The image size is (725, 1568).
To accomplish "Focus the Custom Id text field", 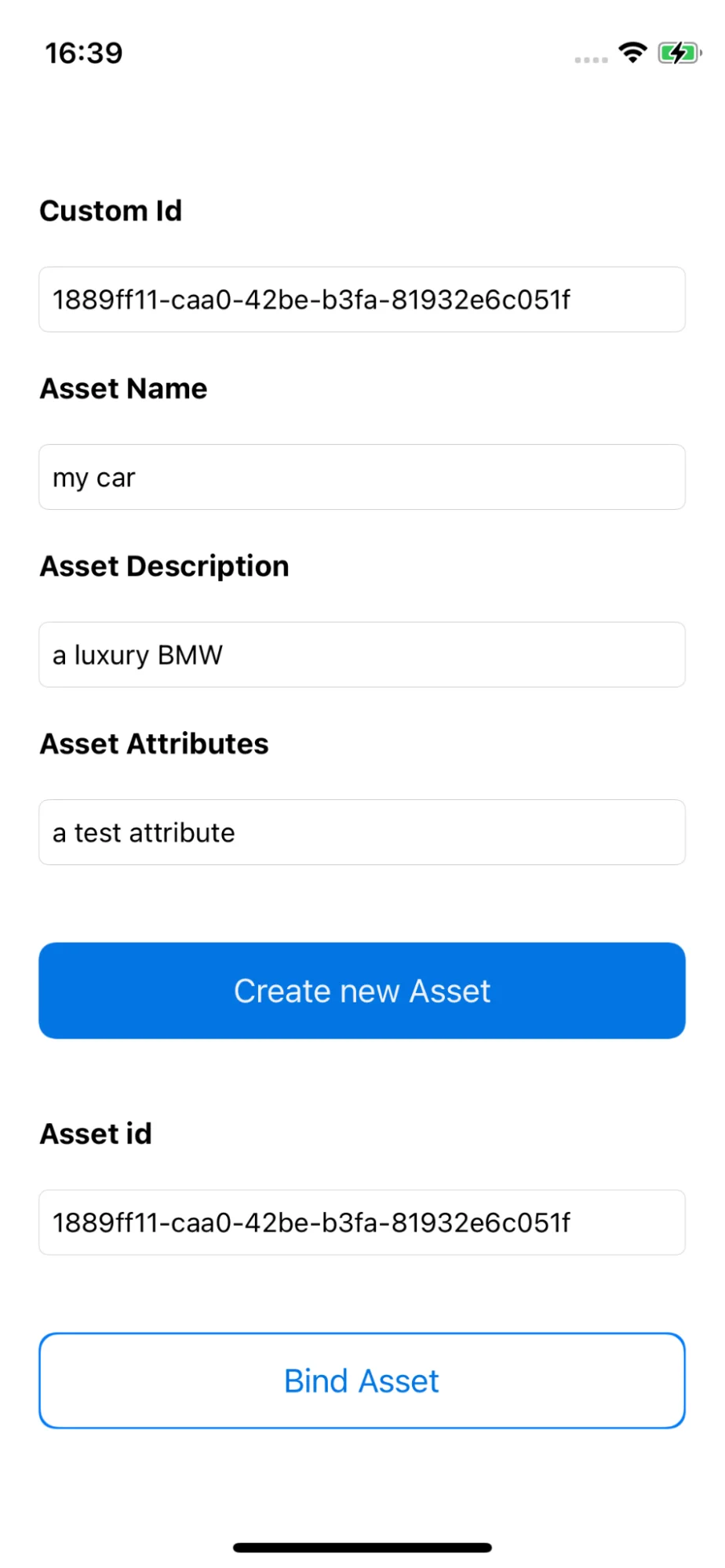I will 362,300.
